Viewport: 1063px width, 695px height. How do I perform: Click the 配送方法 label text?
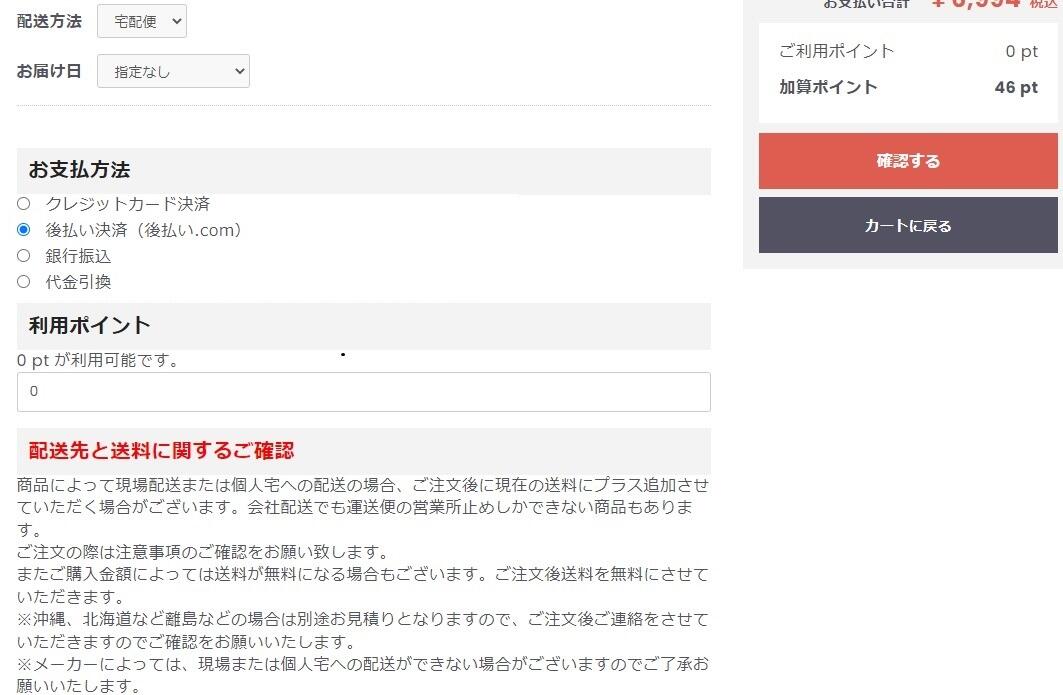tap(49, 21)
